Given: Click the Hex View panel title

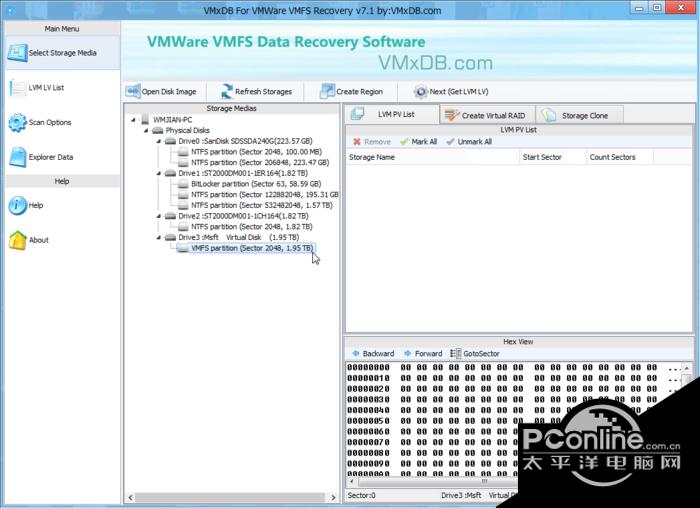Looking at the screenshot, I should (x=518, y=341).
